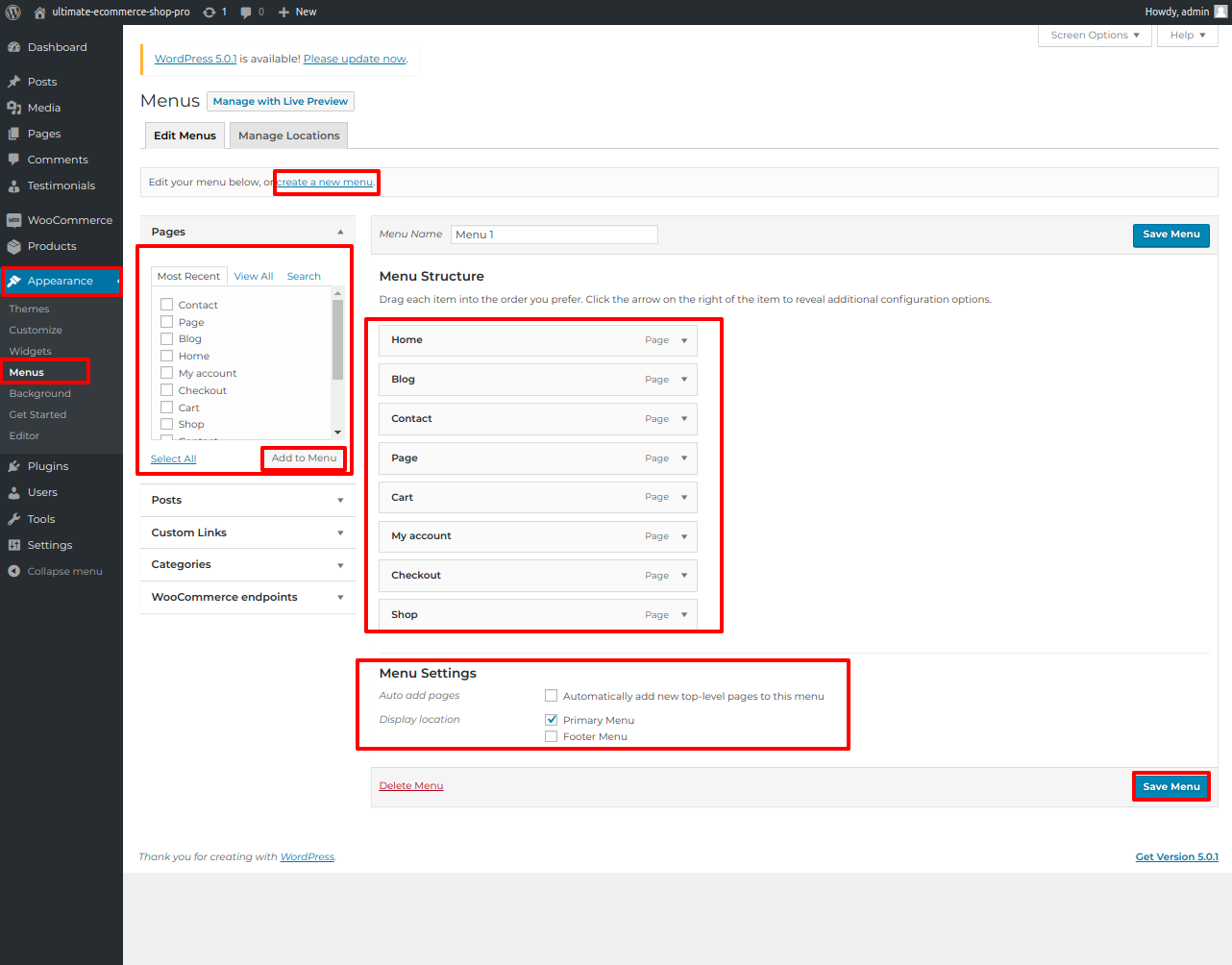Image resolution: width=1232 pixels, height=965 pixels.
Task: Expand the Blog menu item options
Action: tap(684, 380)
